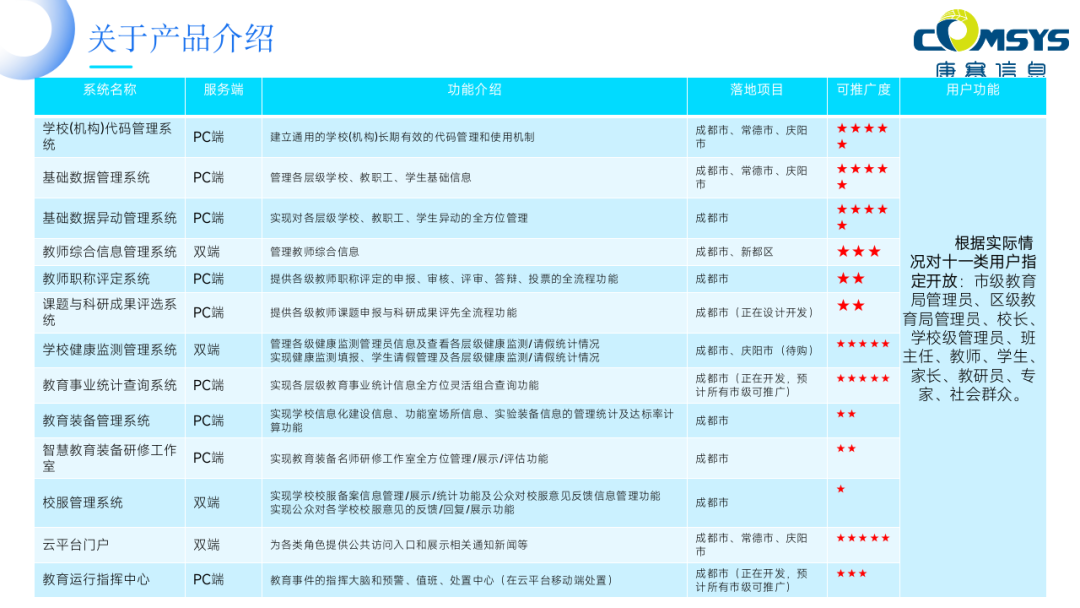Click the star rating for 教育运行指挥中心
Viewport: 1080px width, 608px height.
(851, 574)
